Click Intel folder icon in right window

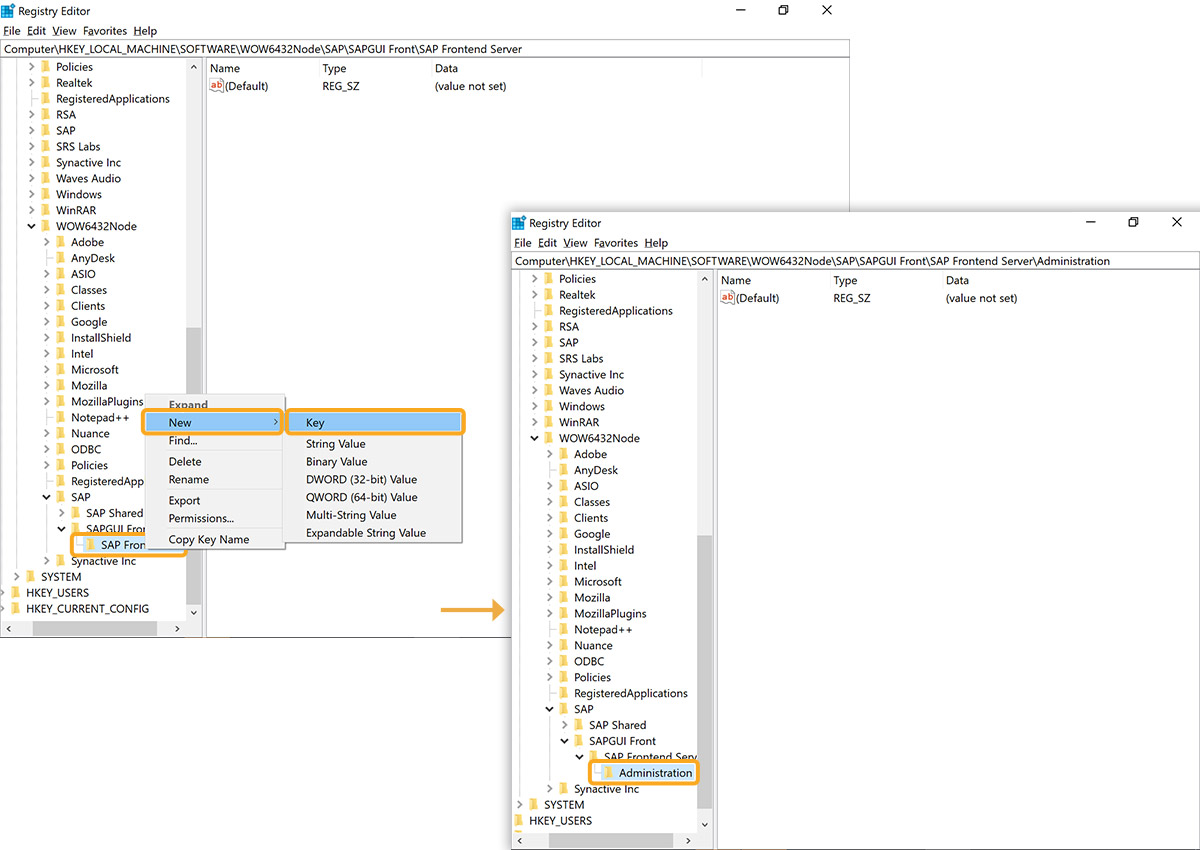pos(563,566)
